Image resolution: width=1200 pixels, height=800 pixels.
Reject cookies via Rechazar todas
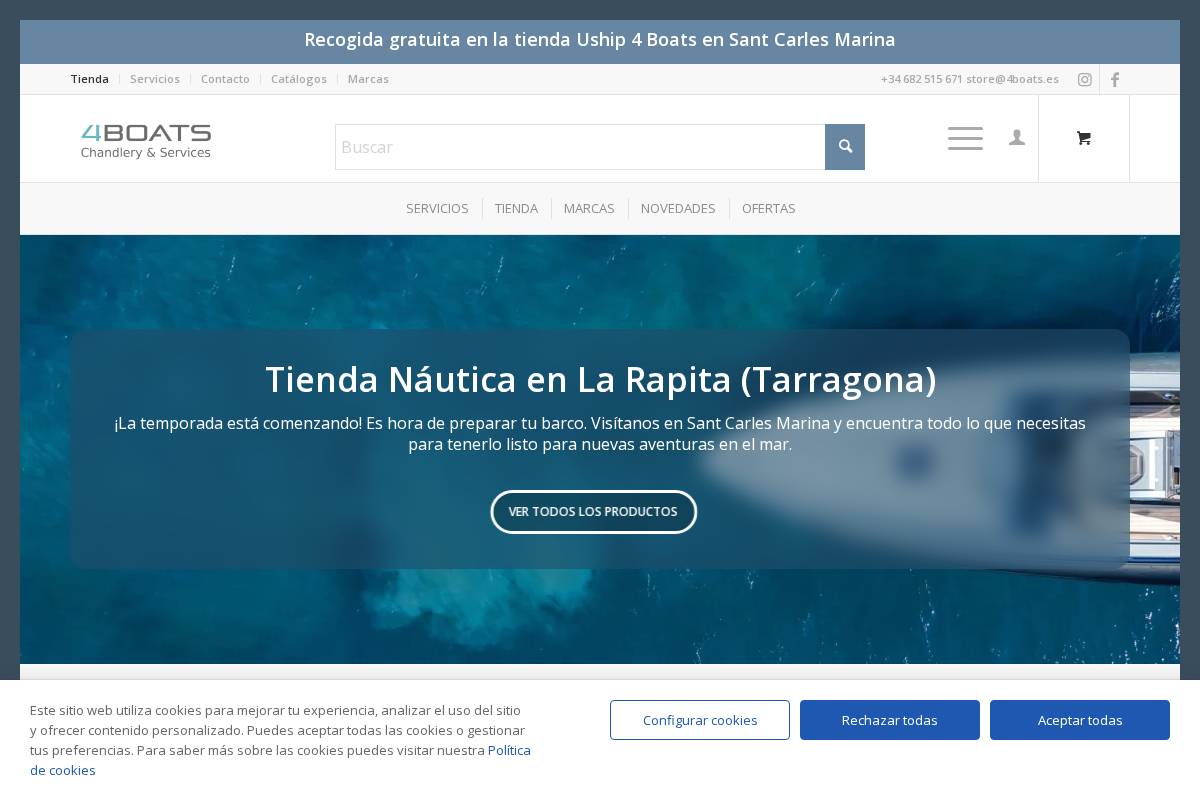coord(889,720)
